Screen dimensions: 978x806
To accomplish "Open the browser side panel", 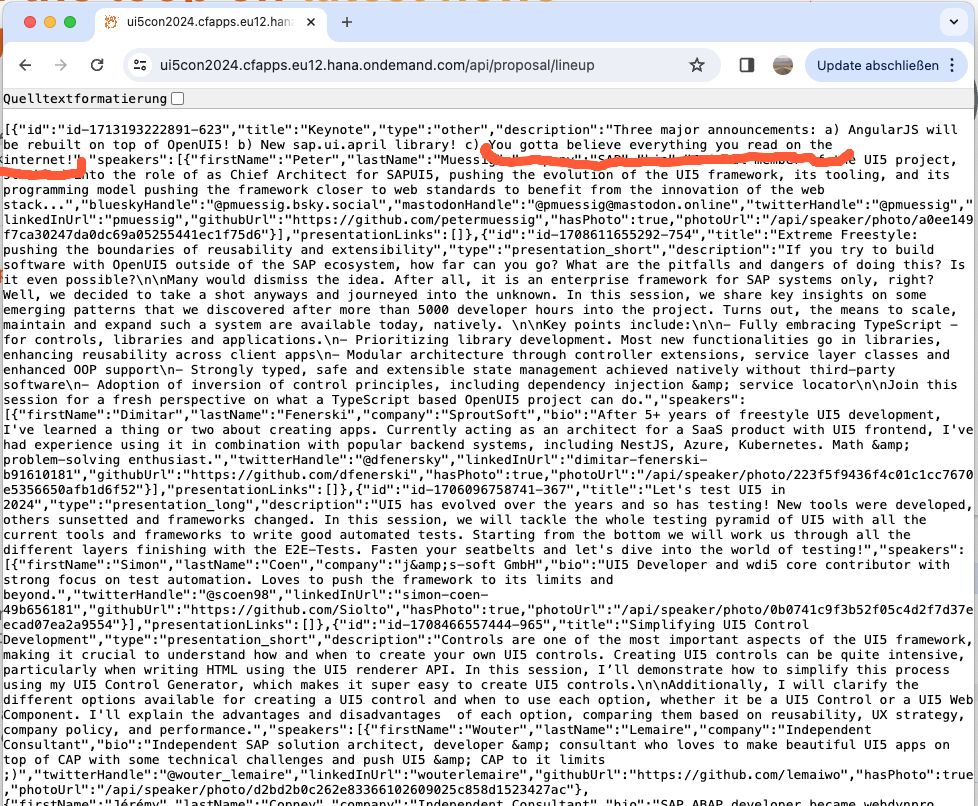I will coord(747,65).
